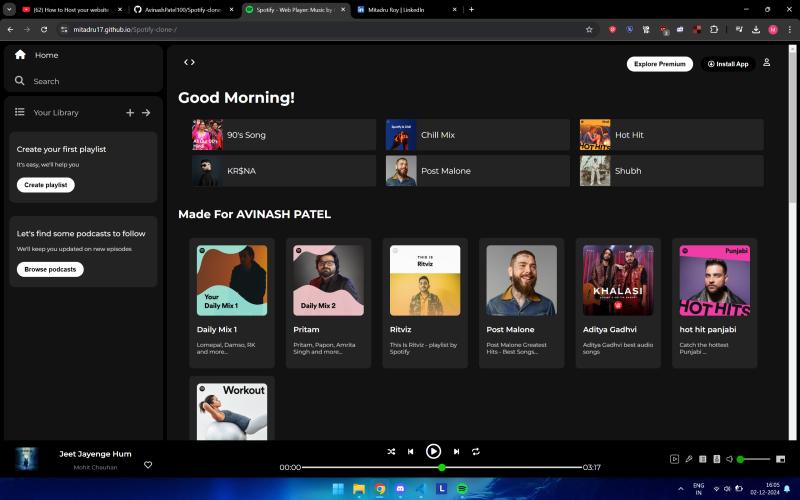Open the Hot Hit tile
The image size is (800, 500).
(671, 135)
